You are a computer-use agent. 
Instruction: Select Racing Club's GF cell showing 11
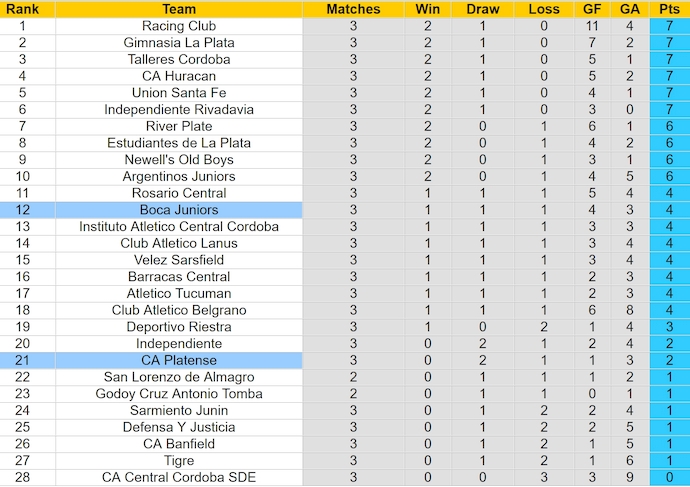(592, 26)
